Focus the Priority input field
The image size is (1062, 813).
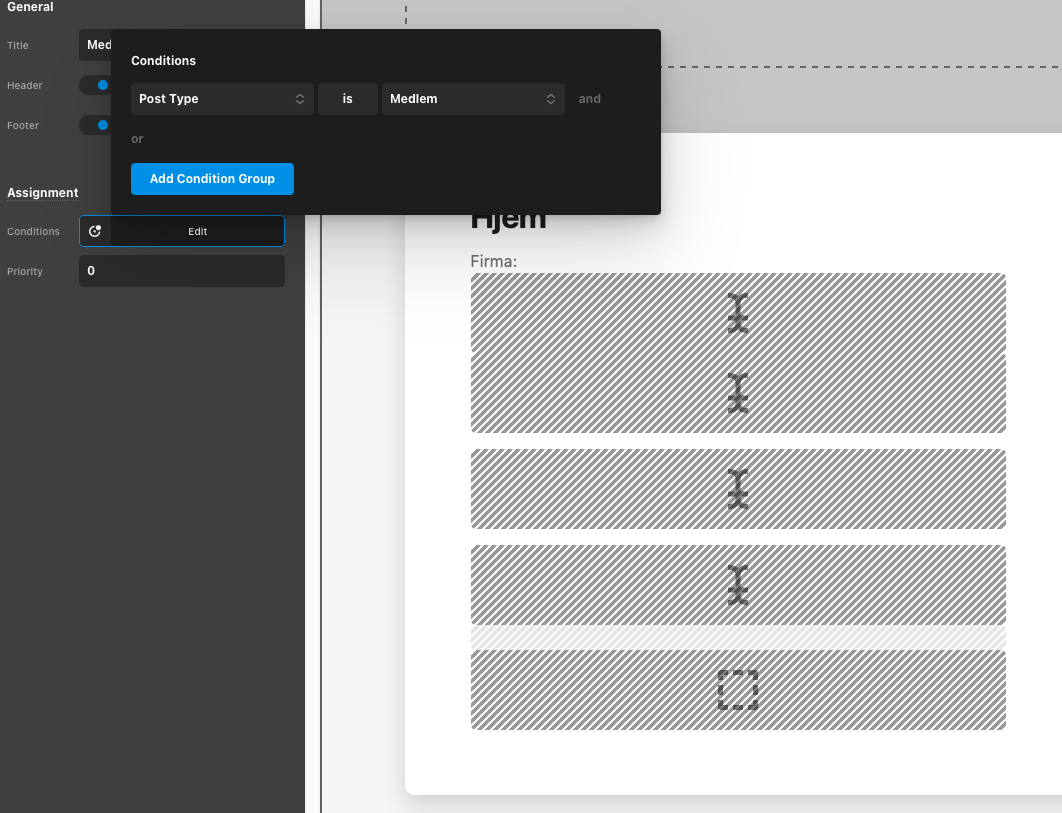click(x=182, y=271)
